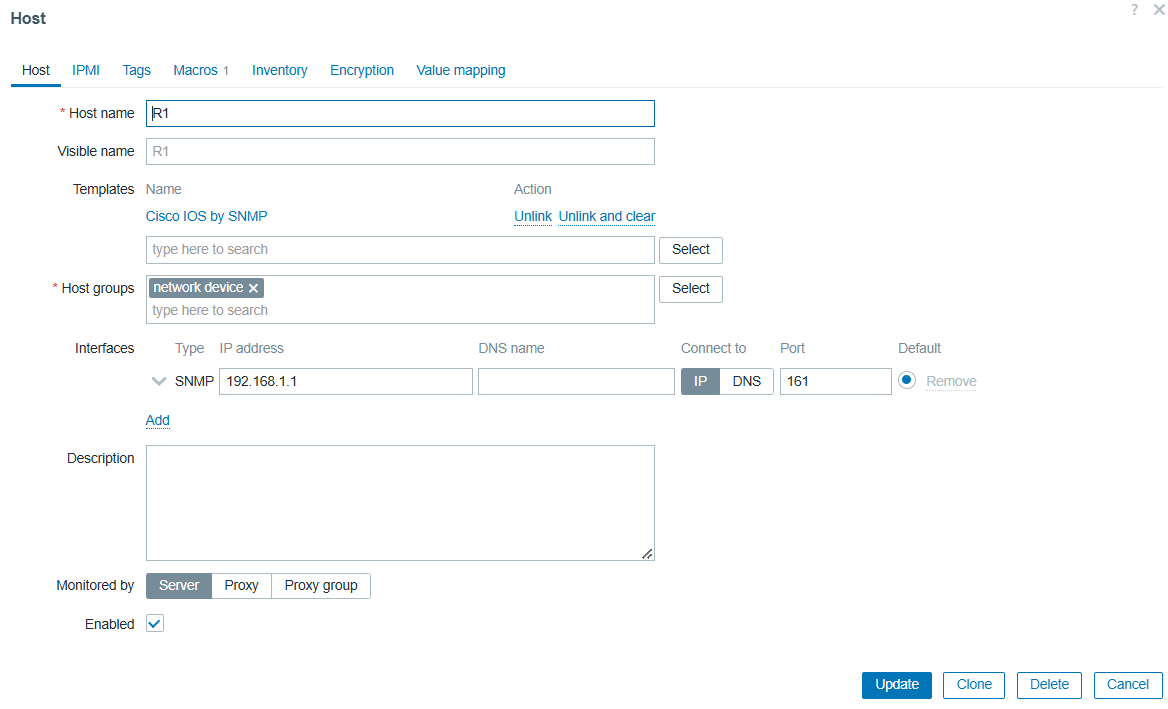The height and width of the screenshot is (709, 1168).
Task: Choose Proxy group for monitoring
Action: (320, 586)
